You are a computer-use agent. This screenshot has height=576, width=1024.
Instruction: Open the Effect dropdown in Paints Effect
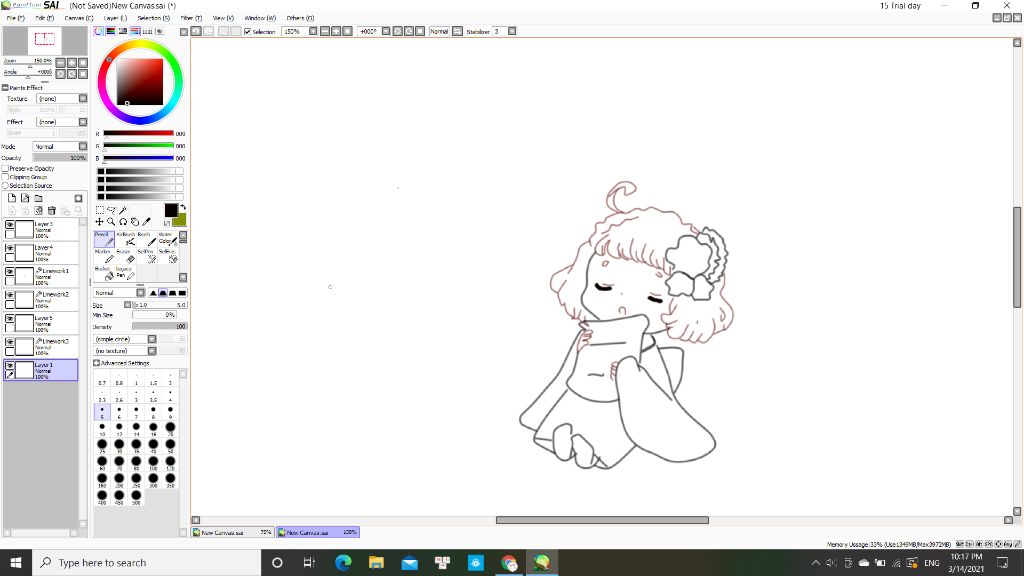61,122
